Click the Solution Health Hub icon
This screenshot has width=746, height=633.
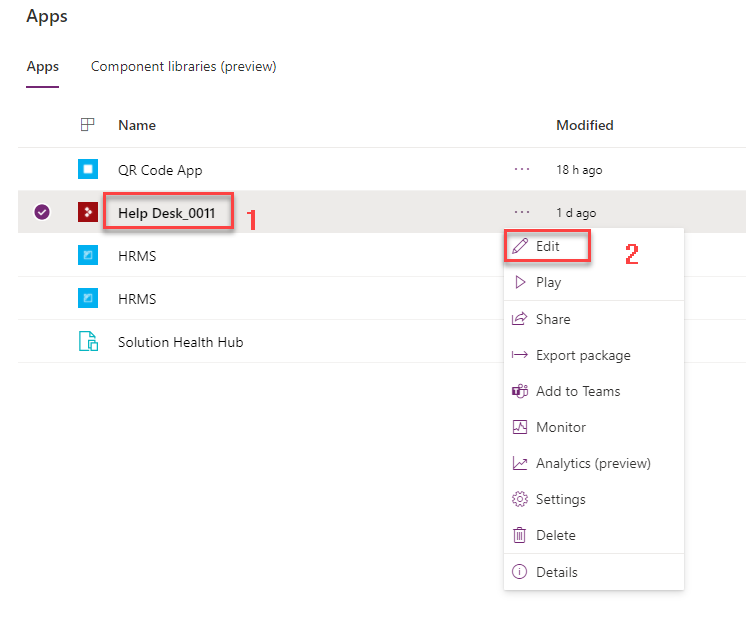88,342
